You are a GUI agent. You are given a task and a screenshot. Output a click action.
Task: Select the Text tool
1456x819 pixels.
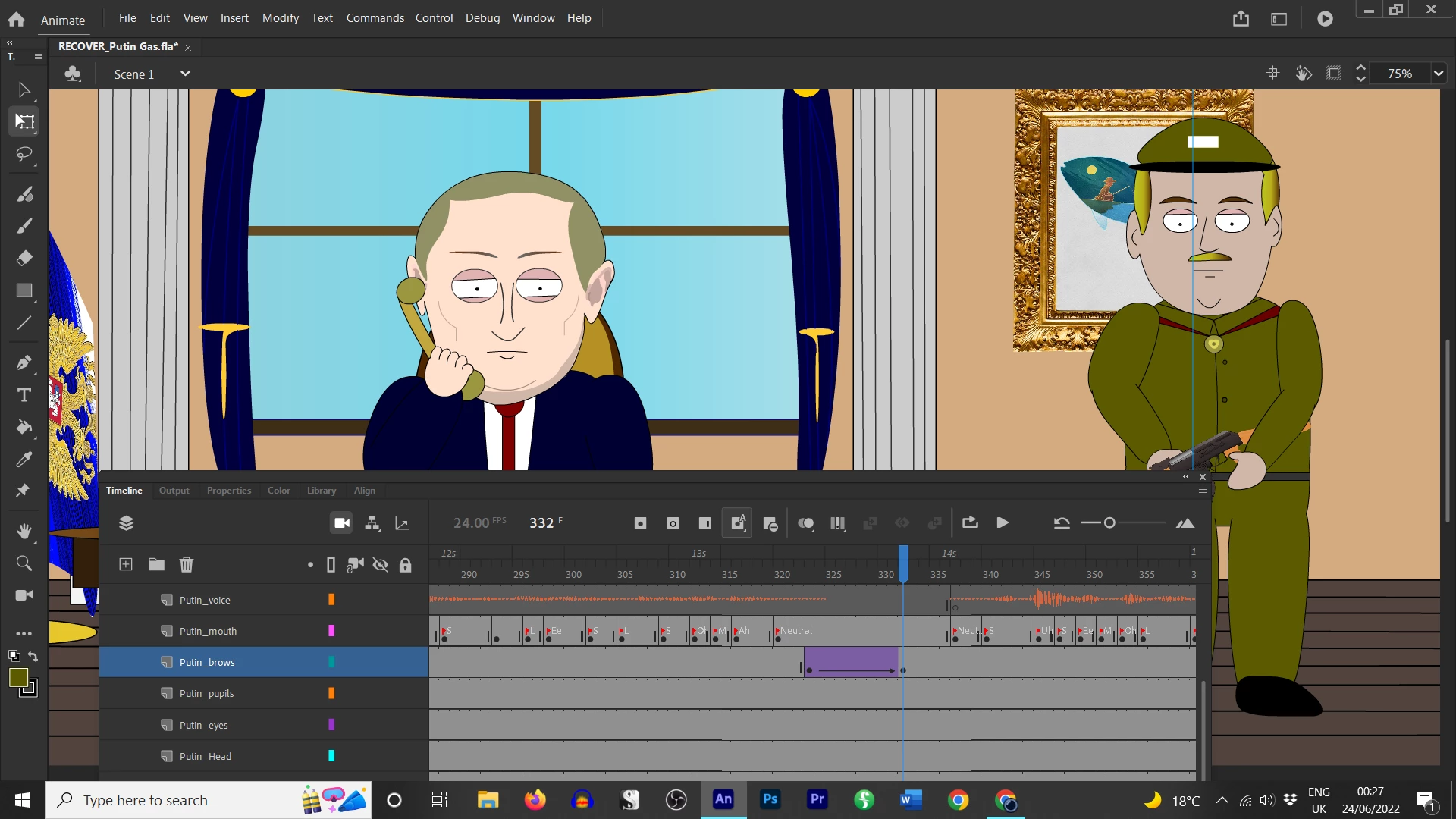(24, 395)
